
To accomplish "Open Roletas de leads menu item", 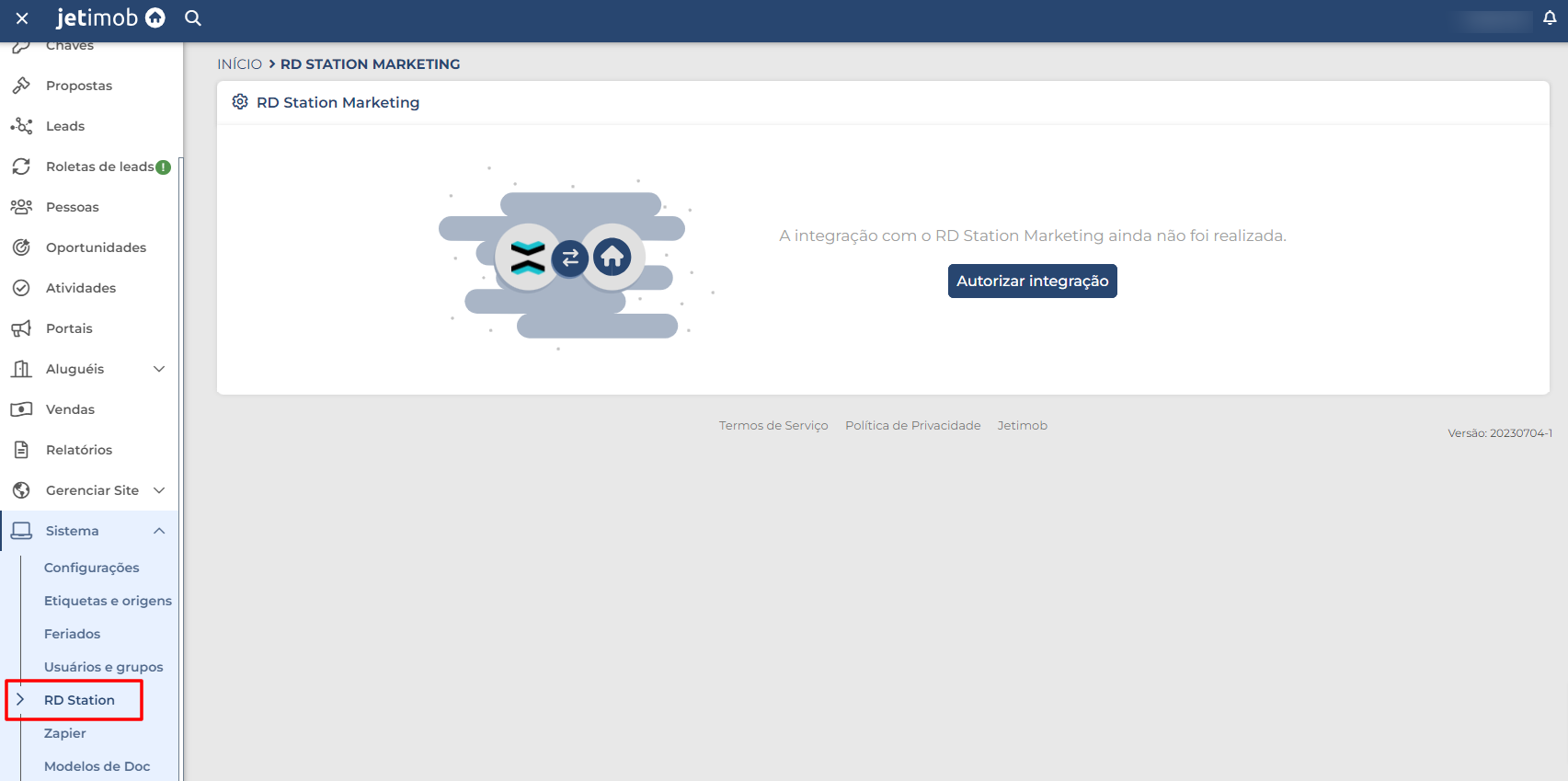I will pyautogui.click(x=99, y=167).
